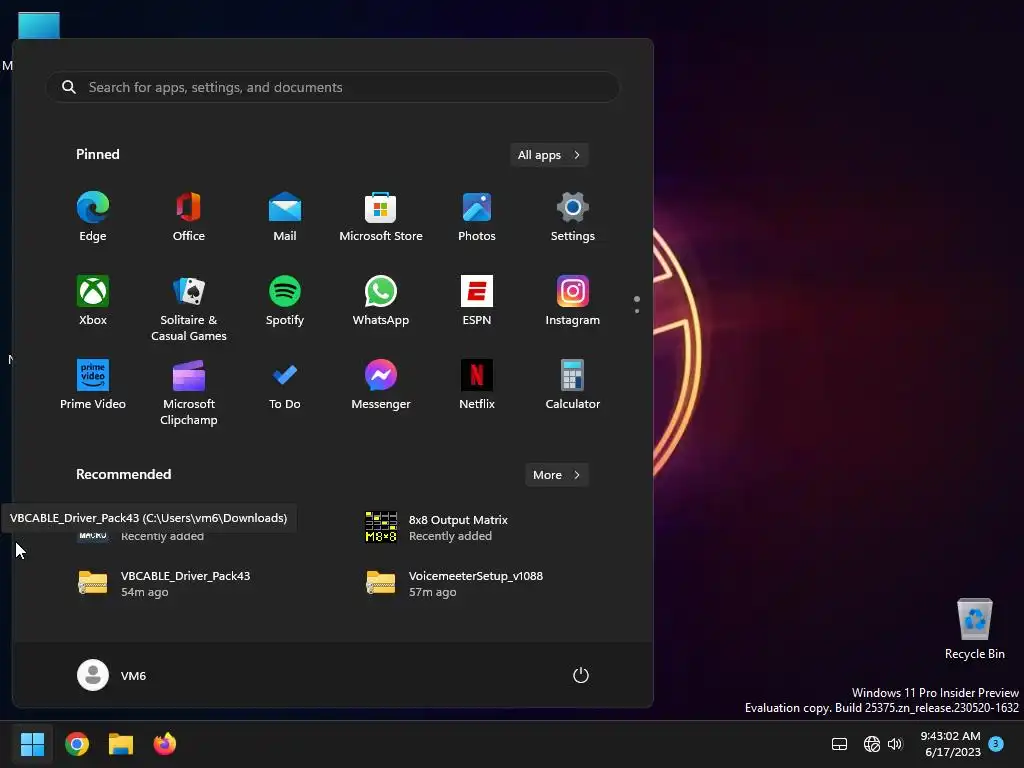Launch Firefox from the taskbar
This screenshot has height=768, width=1024.
point(165,744)
